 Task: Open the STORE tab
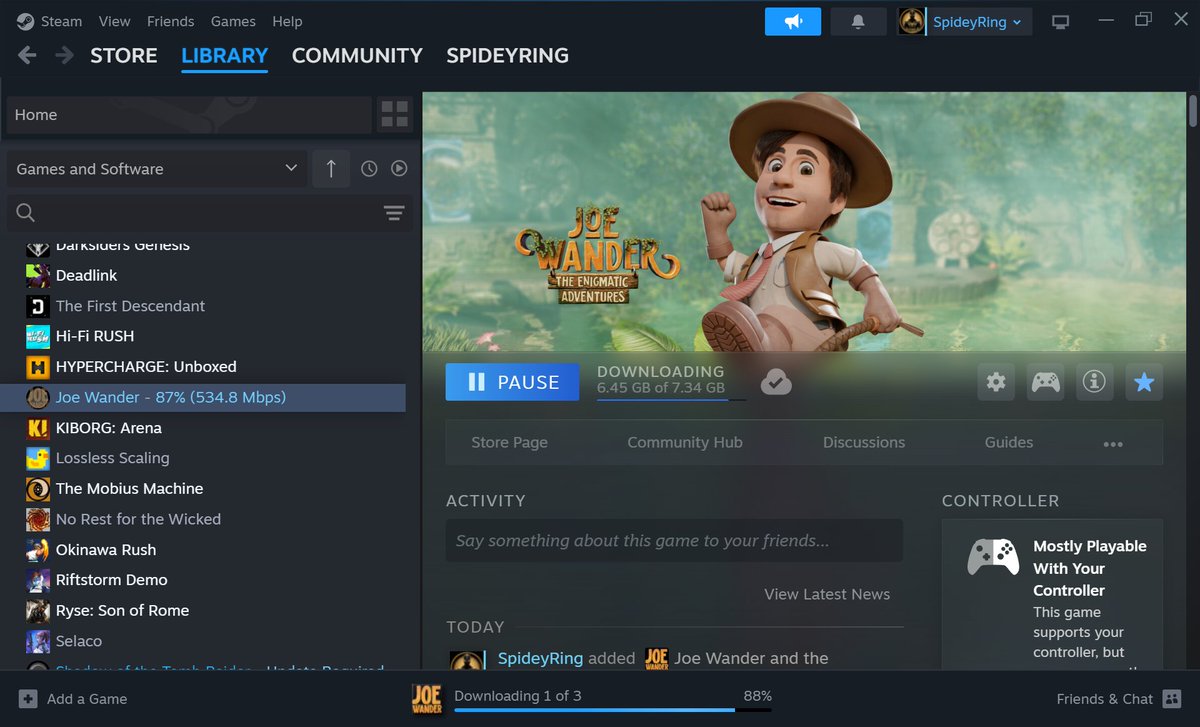point(124,55)
